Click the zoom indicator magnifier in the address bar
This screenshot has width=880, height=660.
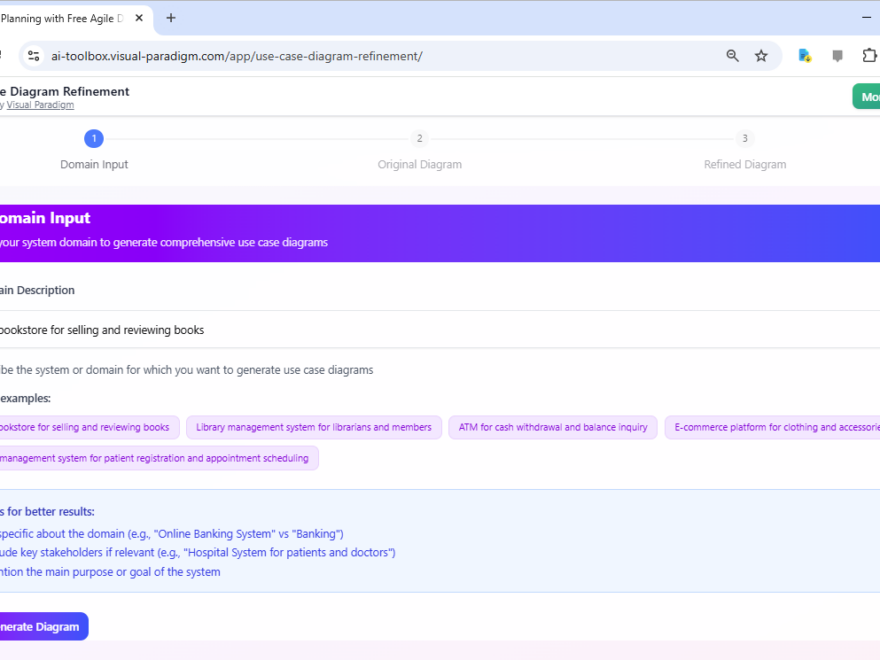tap(733, 56)
